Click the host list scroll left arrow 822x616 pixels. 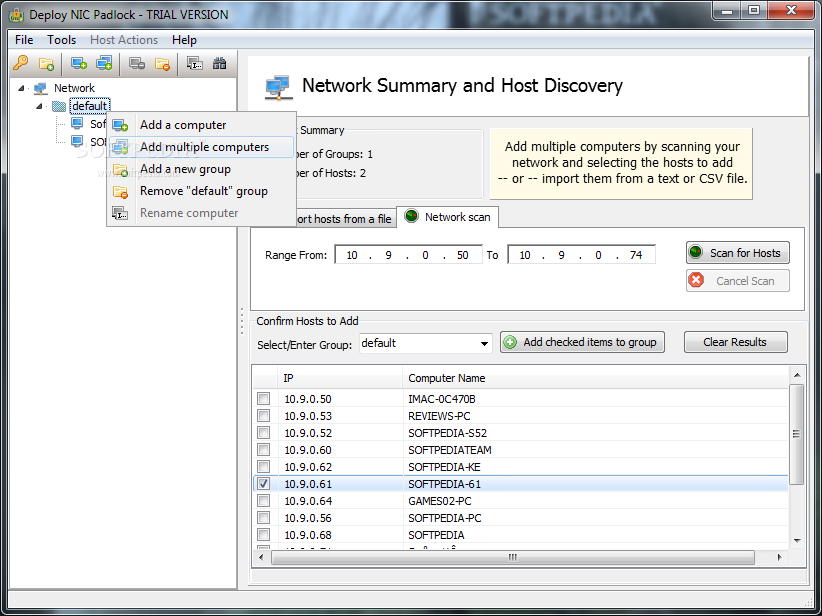tap(261, 557)
